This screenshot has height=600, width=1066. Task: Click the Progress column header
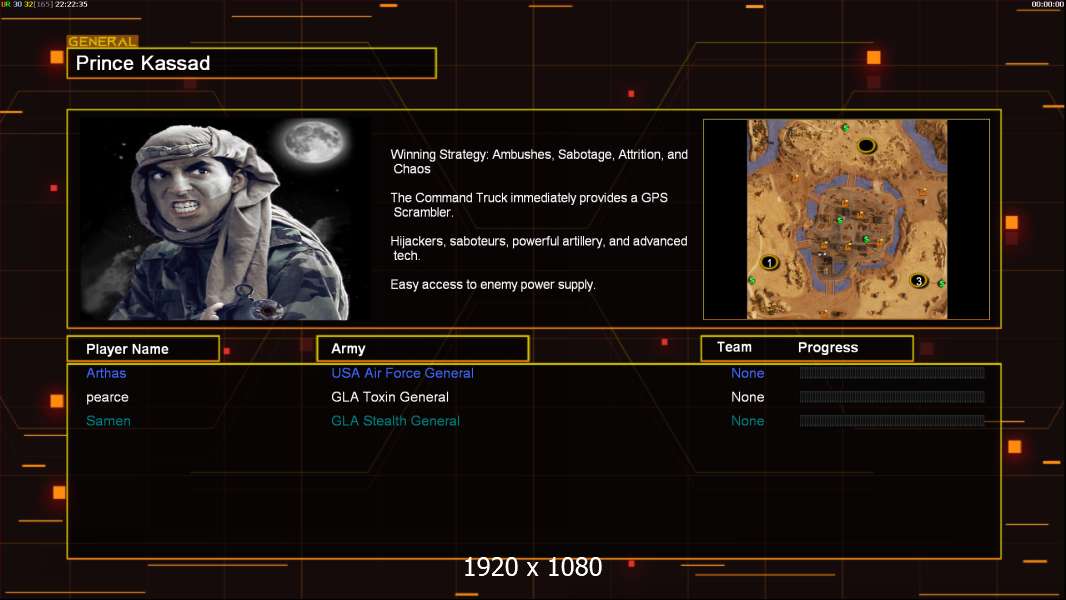pyautogui.click(x=827, y=347)
